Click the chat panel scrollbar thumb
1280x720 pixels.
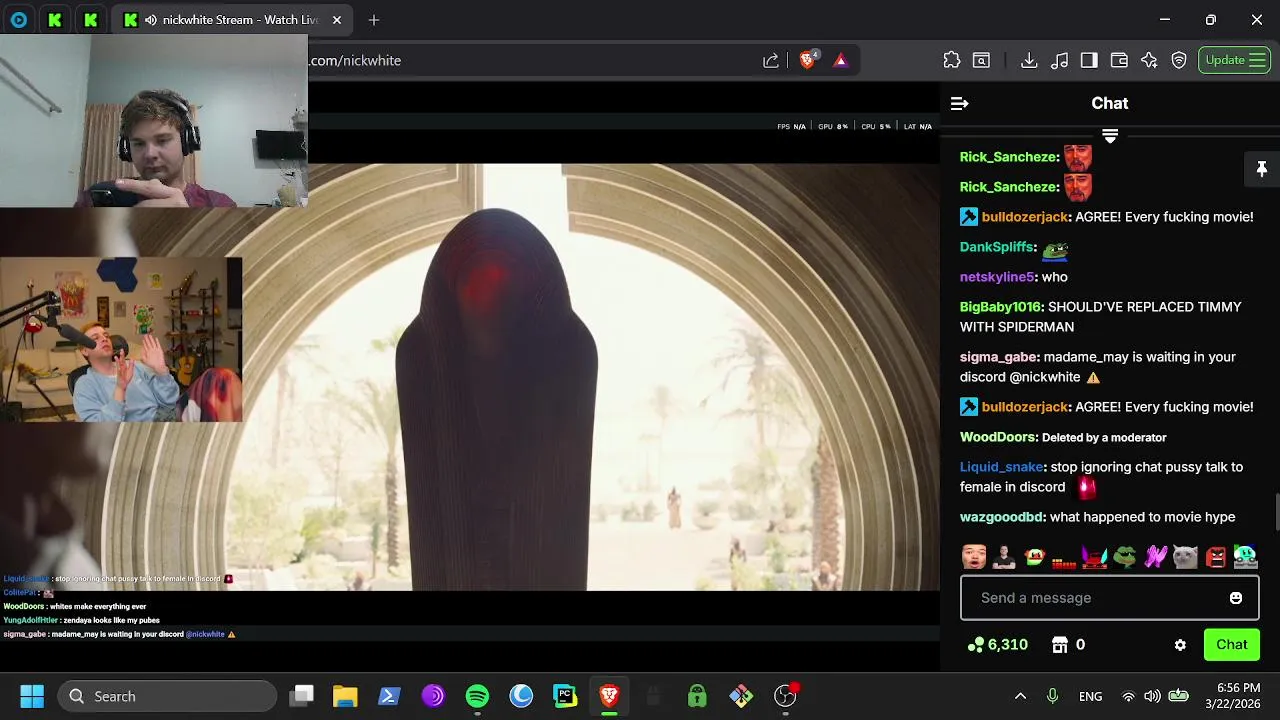(x=1276, y=510)
